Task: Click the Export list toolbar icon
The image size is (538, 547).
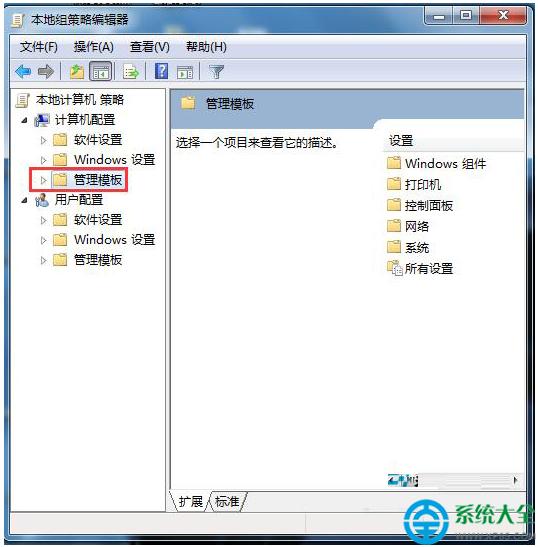Action: click(x=131, y=72)
